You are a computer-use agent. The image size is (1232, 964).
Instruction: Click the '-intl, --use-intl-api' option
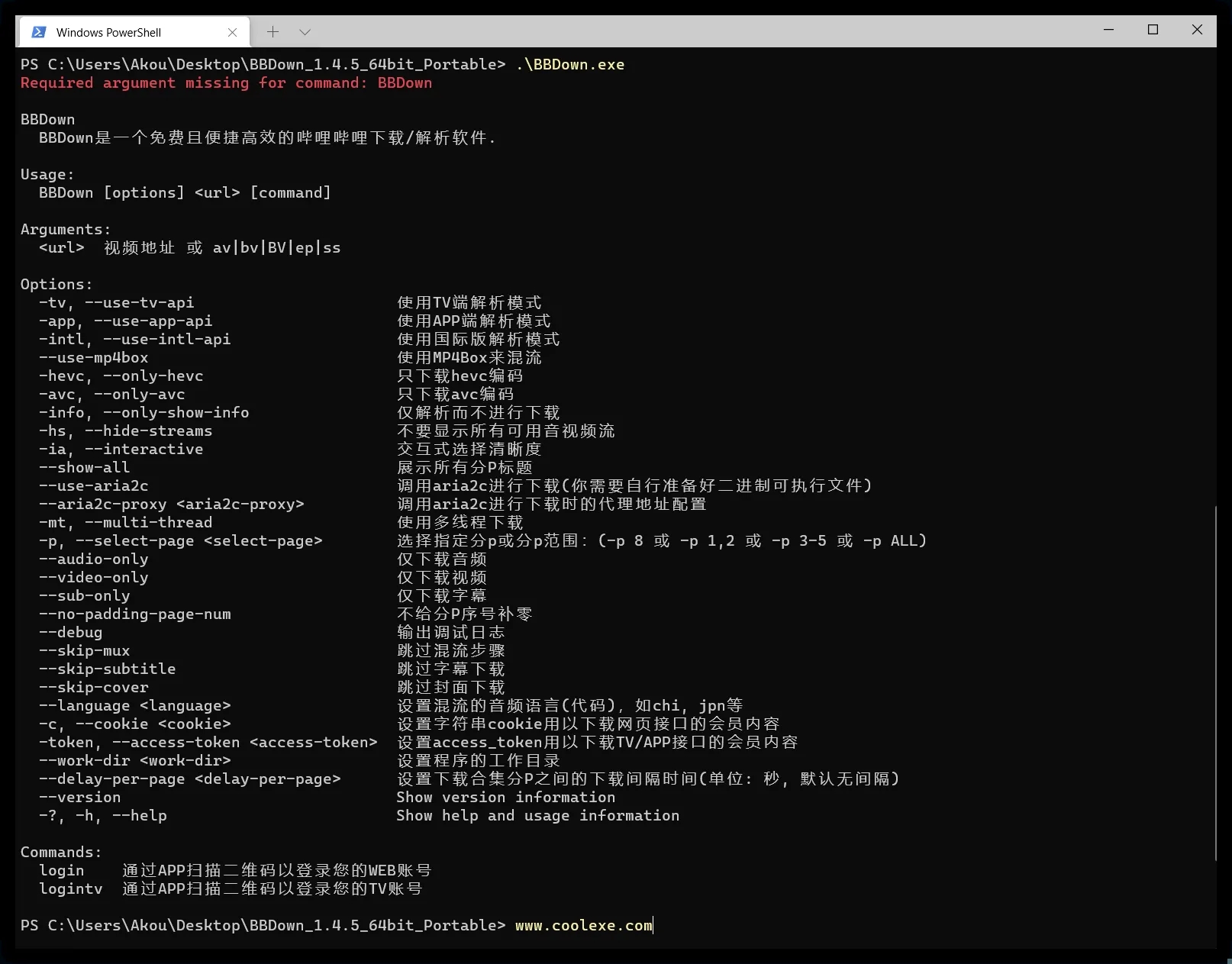[x=135, y=339]
